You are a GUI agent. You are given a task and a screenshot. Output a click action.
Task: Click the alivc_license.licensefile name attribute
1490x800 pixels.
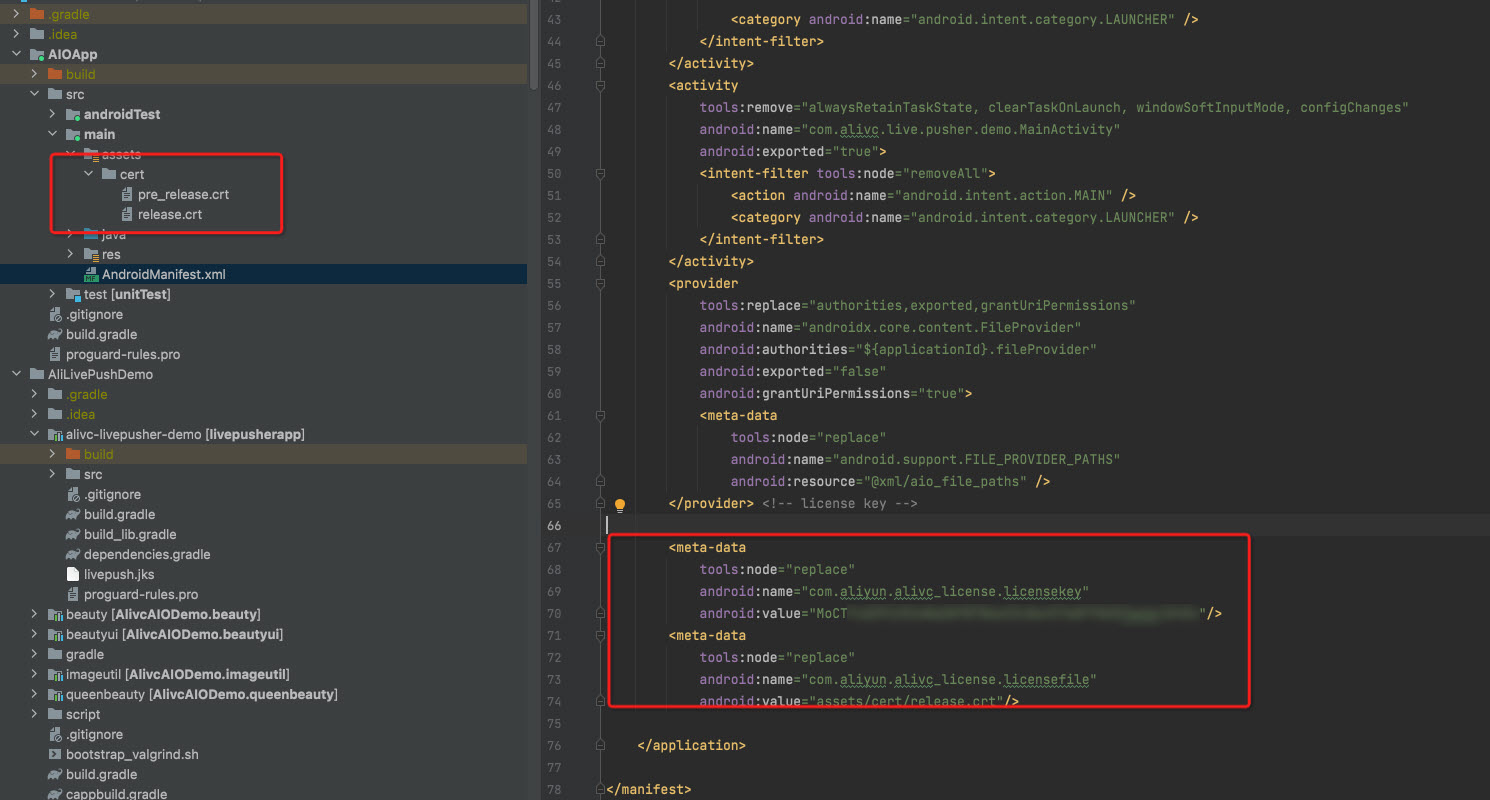click(x=898, y=680)
